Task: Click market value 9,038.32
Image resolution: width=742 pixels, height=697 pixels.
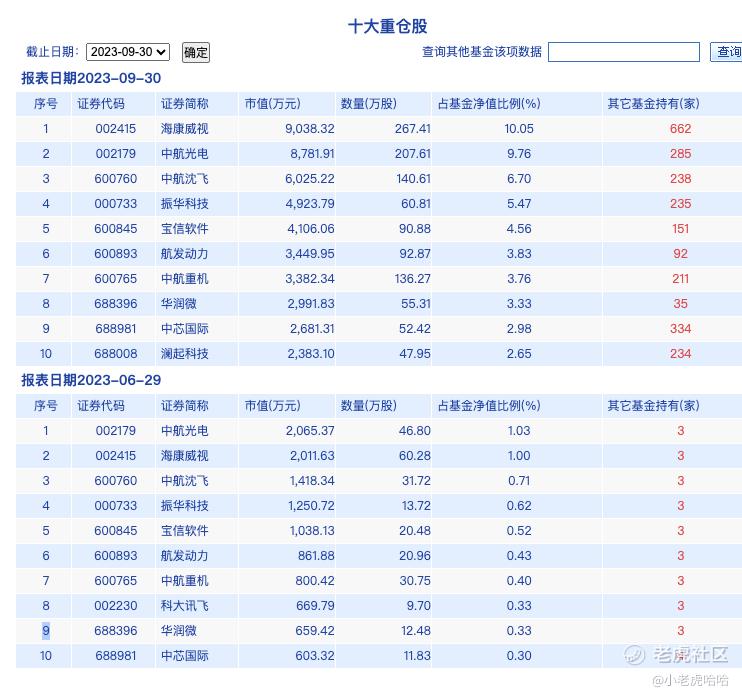Action: point(309,129)
